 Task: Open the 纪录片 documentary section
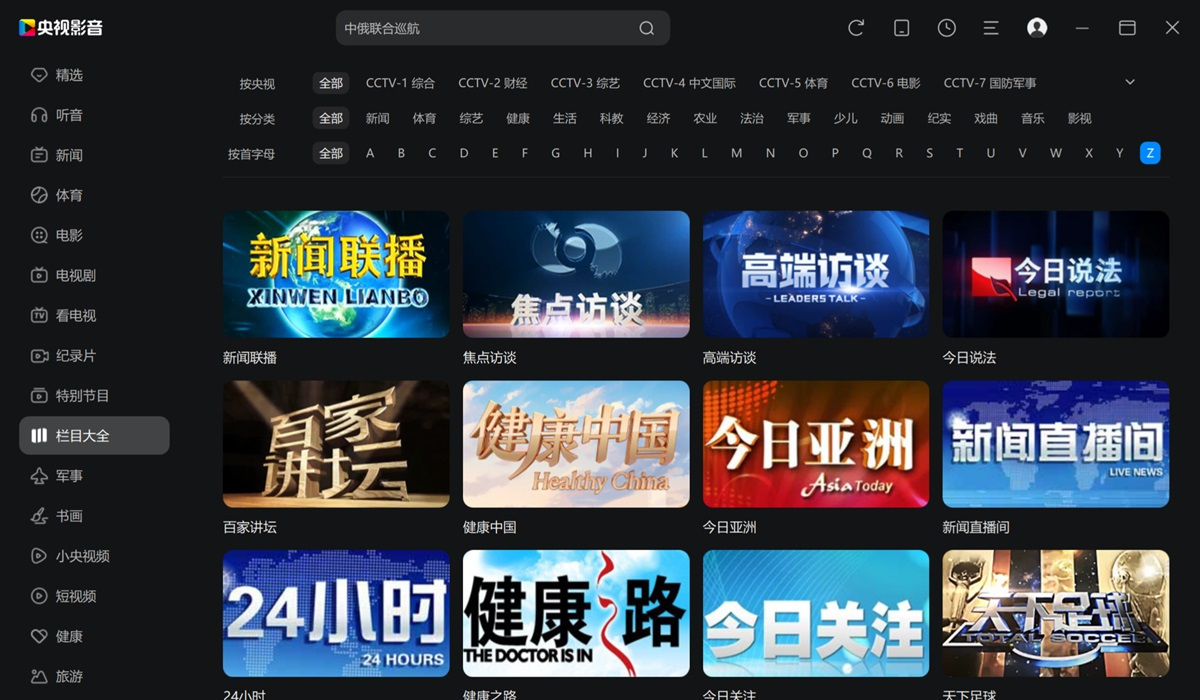[72, 355]
